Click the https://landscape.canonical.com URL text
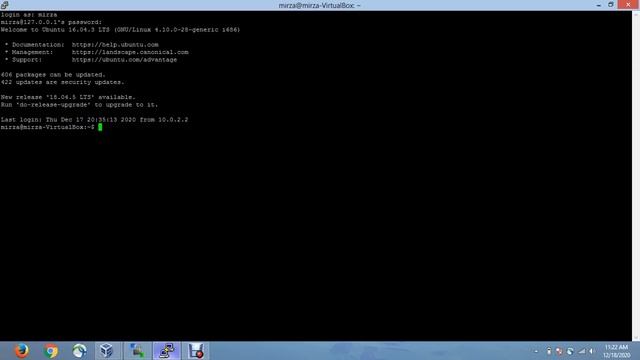This screenshot has height=360, width=640. point(130,52)
